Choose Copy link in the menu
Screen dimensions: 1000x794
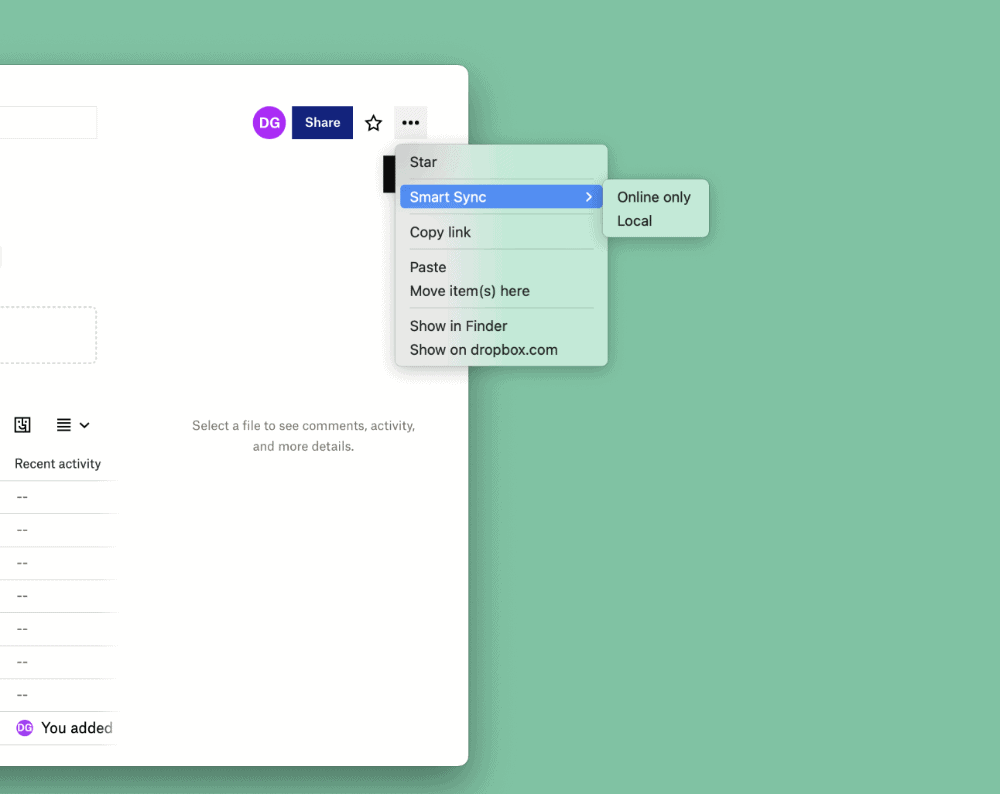(x=440, y=232)
